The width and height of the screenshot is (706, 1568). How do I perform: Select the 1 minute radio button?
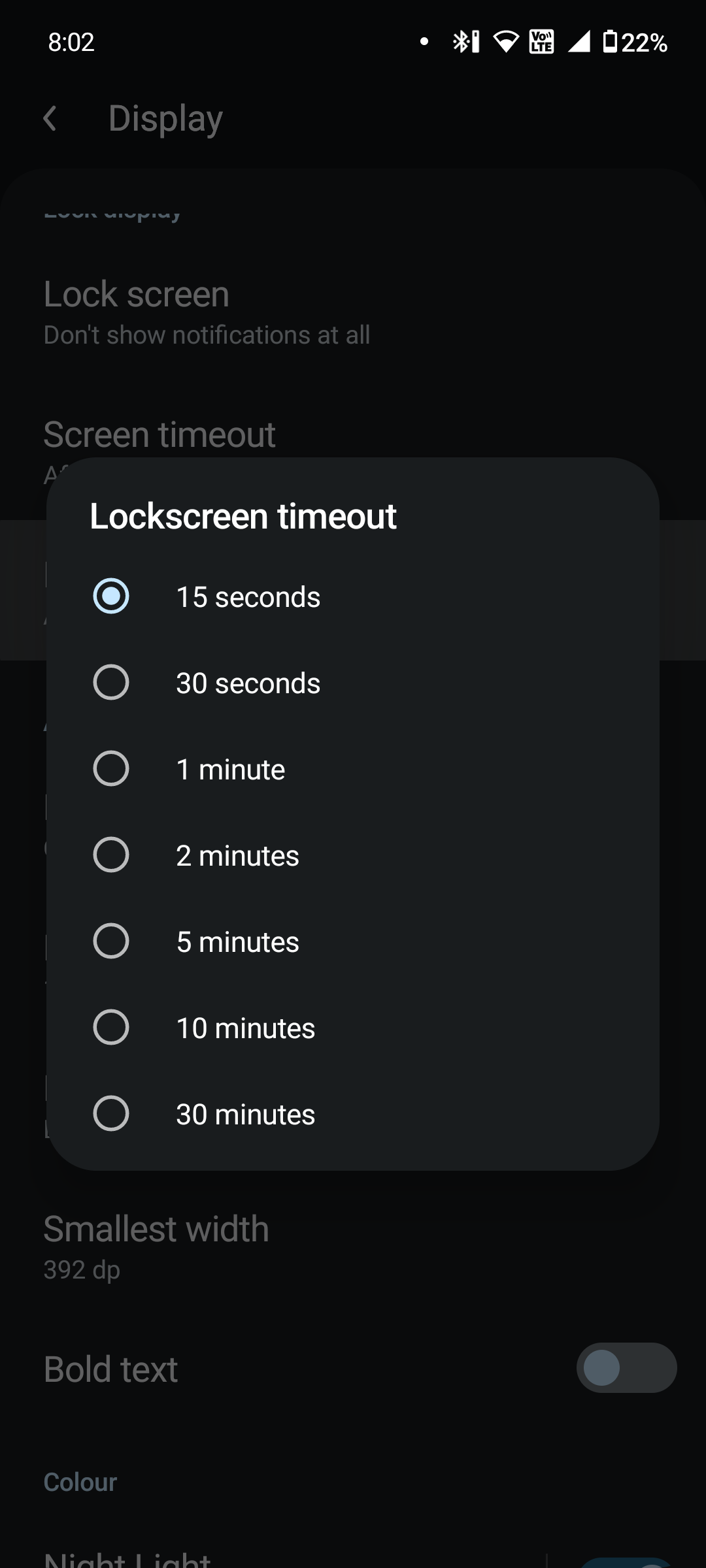click(x=111, y=769)
